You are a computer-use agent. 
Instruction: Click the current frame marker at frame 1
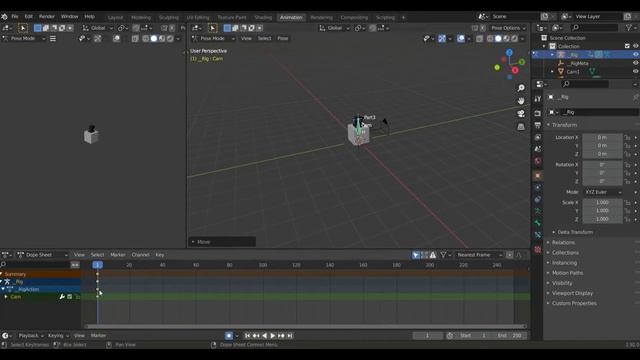(x=98, y=265)
